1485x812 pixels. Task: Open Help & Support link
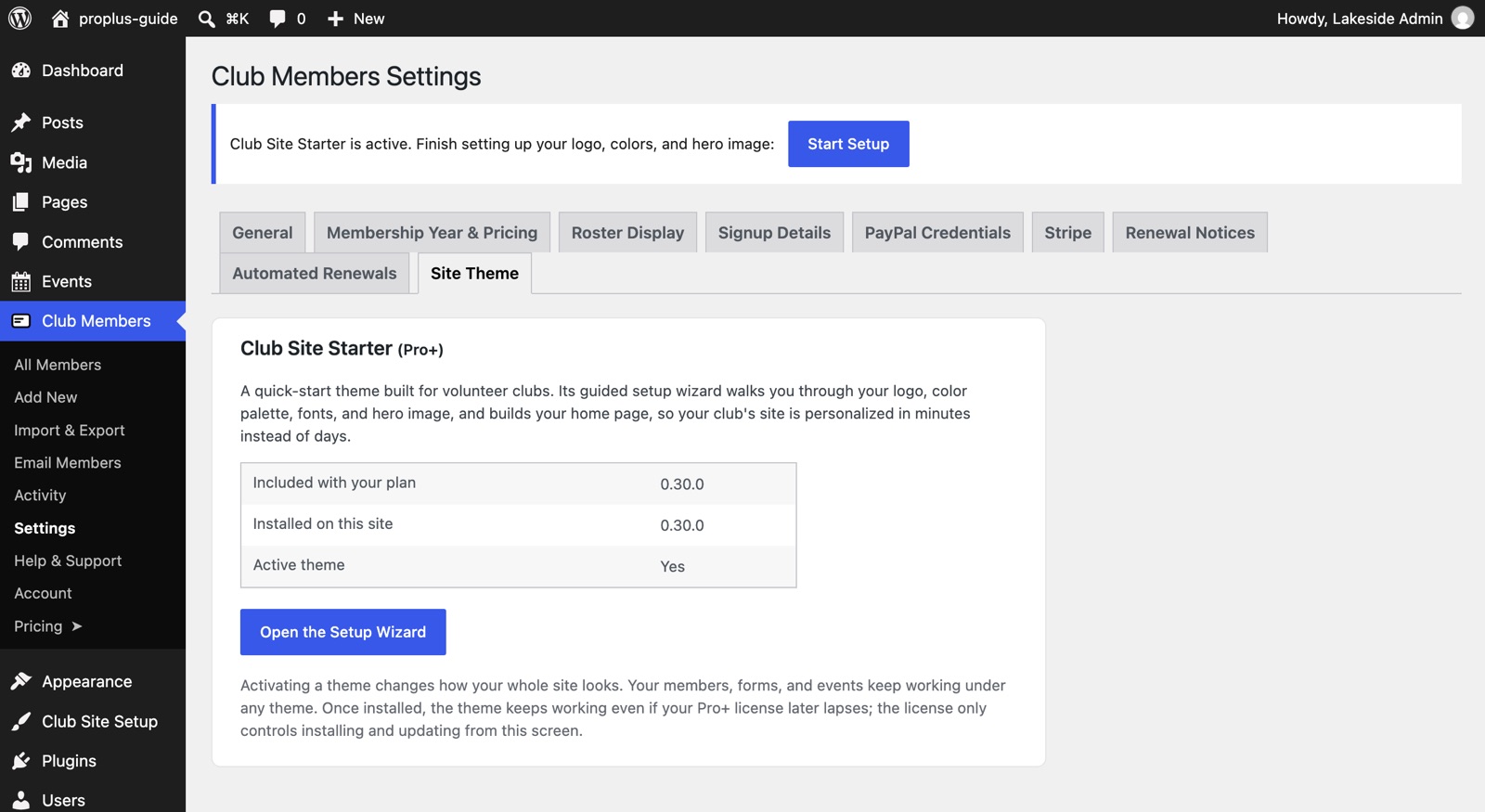[68, 561]
